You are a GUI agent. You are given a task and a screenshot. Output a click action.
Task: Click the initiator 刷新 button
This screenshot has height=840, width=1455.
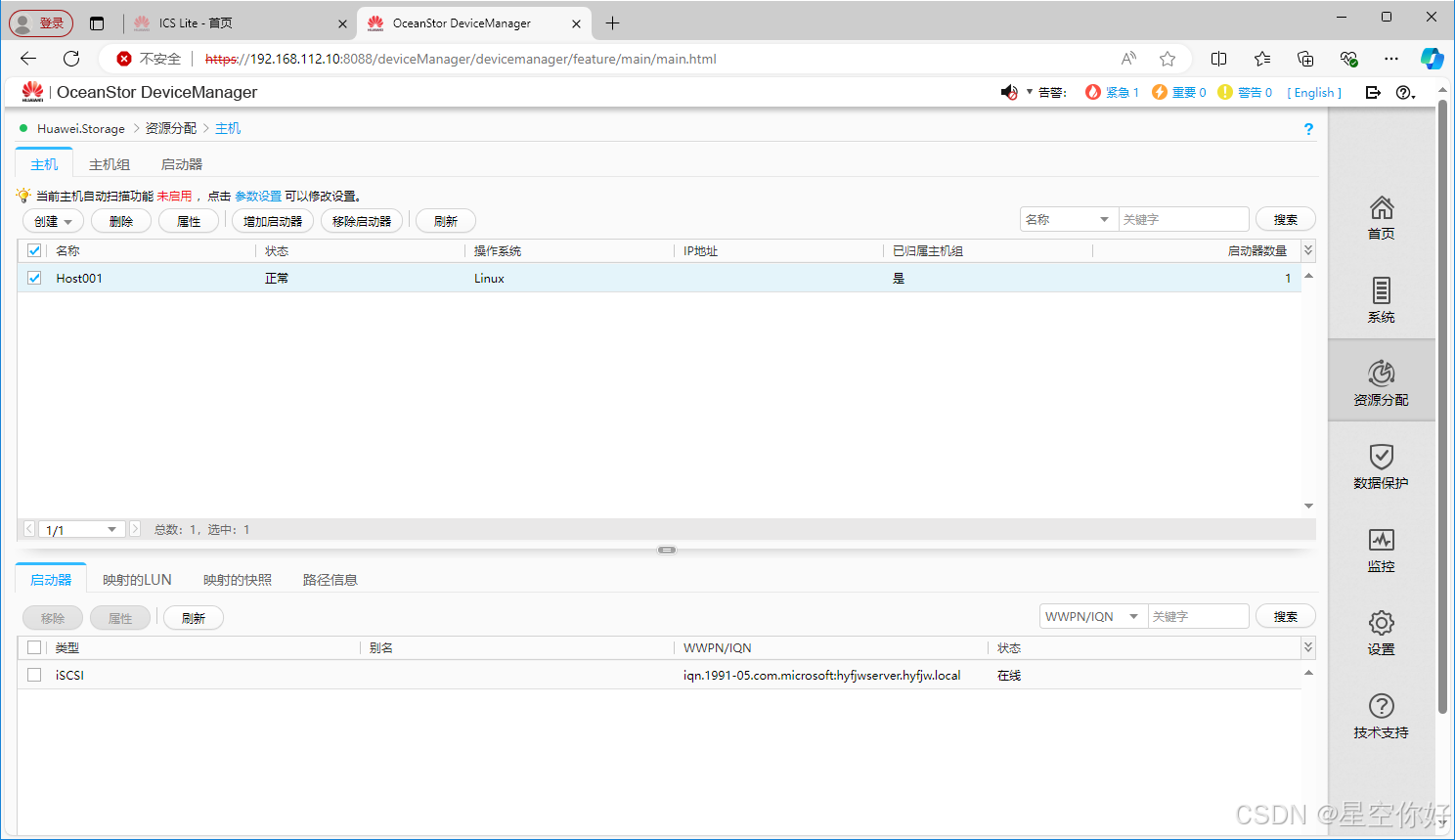(x=194, y=618)
